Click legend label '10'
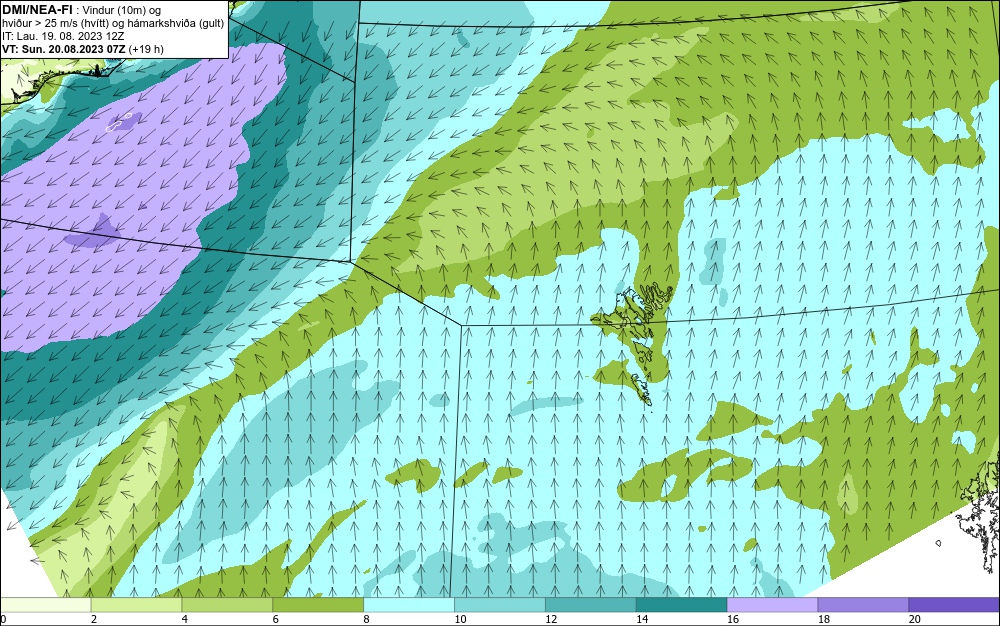Viewport: 1000px width, 626px height. (x=460, y=619)
